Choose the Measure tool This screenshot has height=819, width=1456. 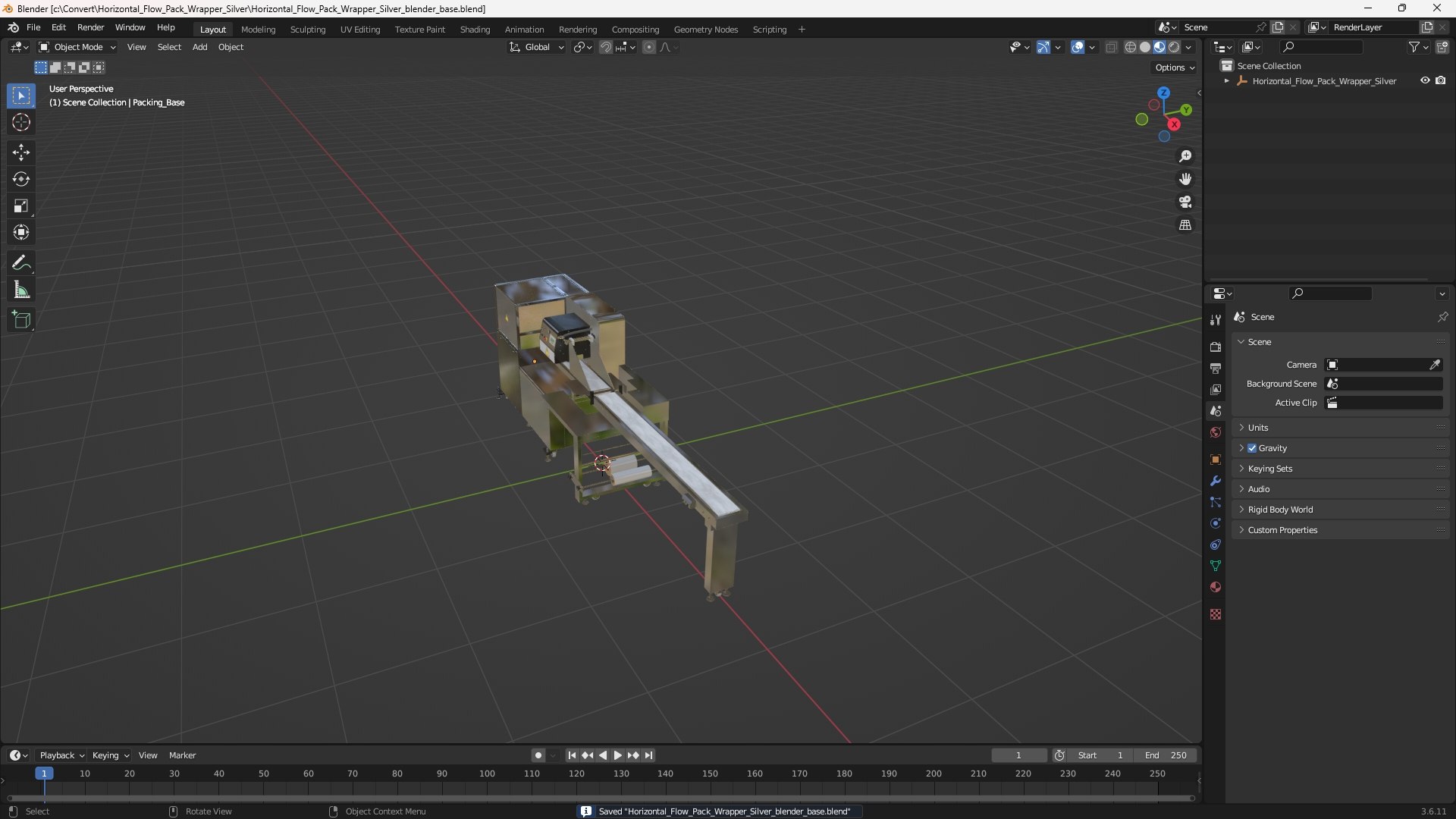(x=21, y=290)
